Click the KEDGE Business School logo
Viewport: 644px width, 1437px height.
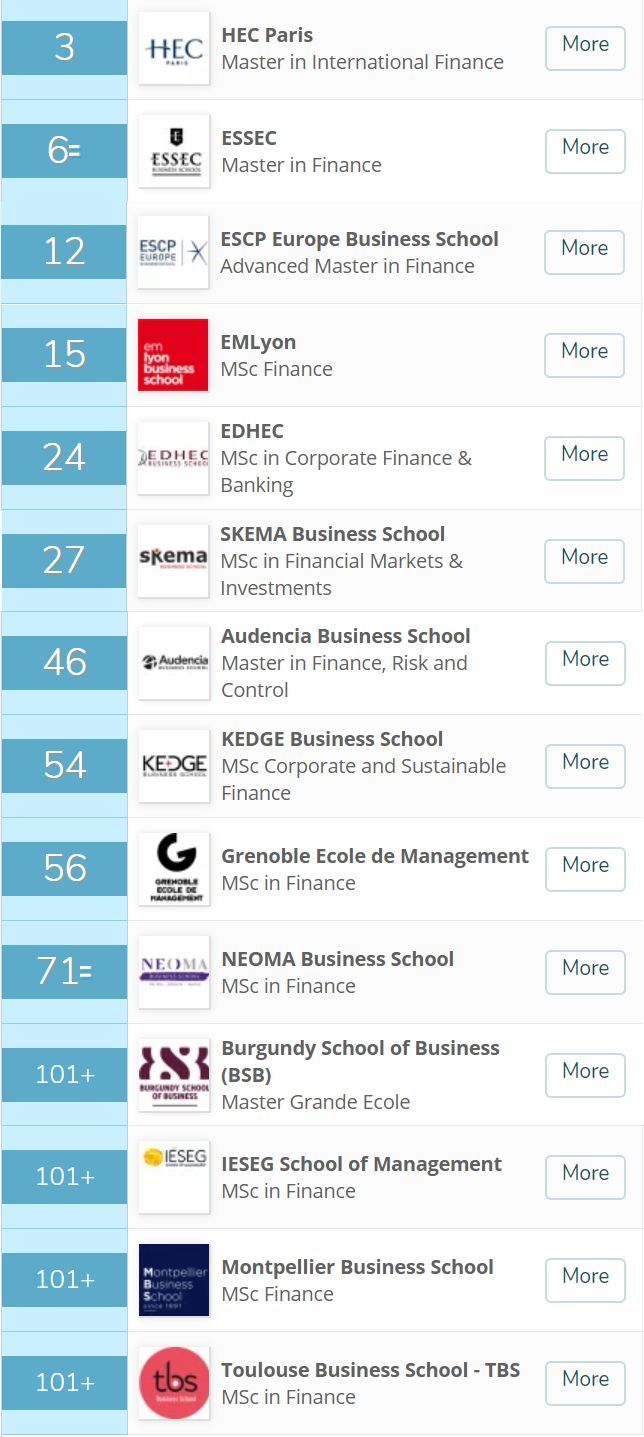174,766
